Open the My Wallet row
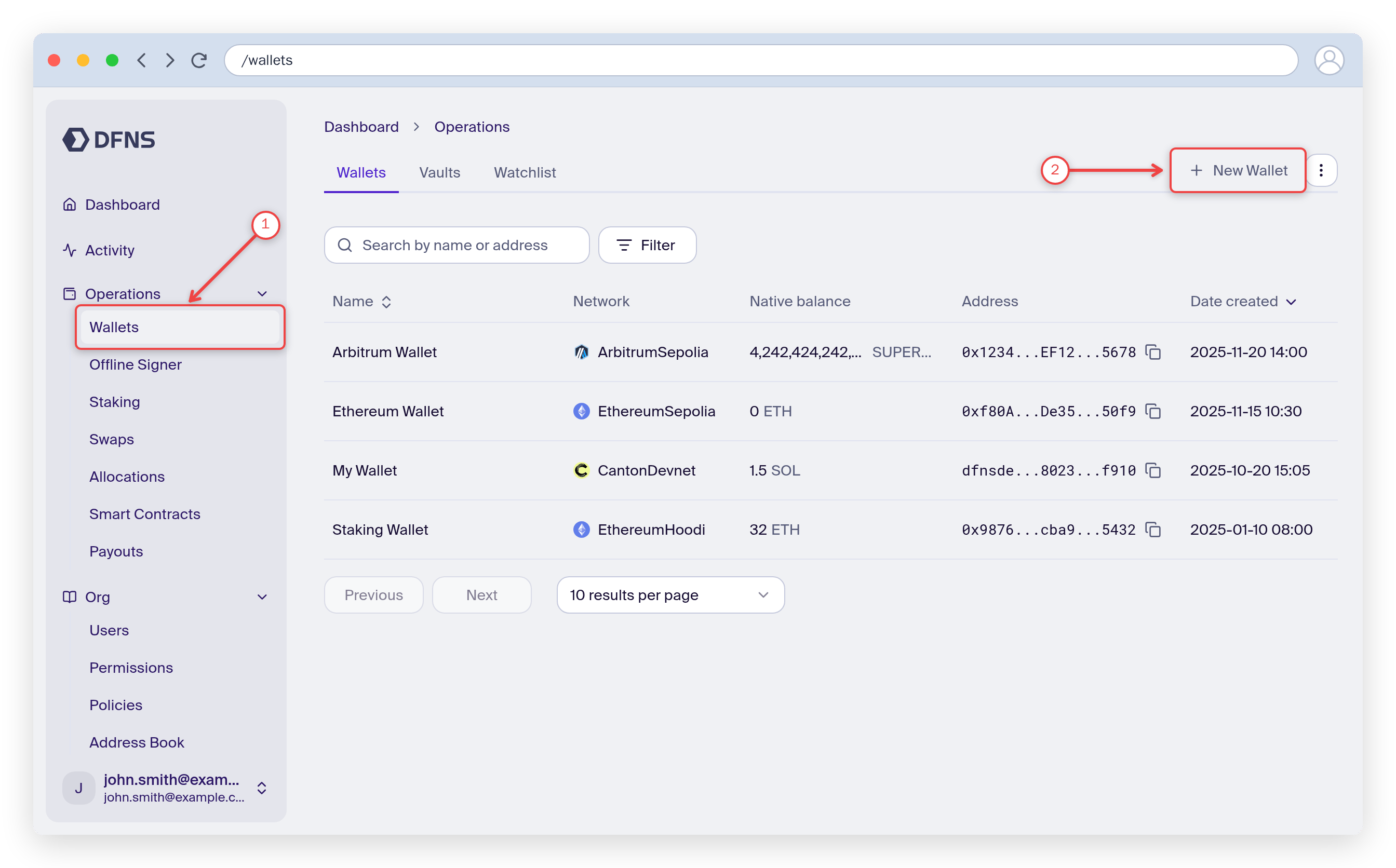 [830, 470]
